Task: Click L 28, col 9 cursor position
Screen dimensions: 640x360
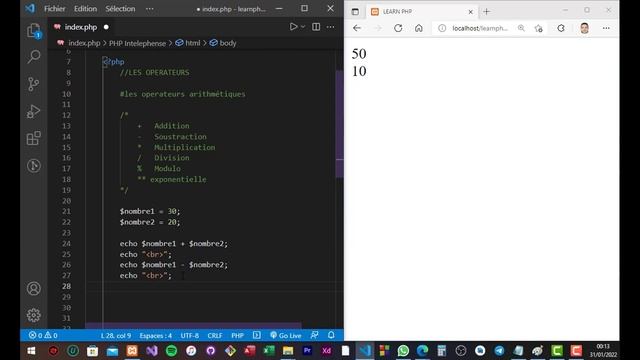Action: tap(116, 336)
